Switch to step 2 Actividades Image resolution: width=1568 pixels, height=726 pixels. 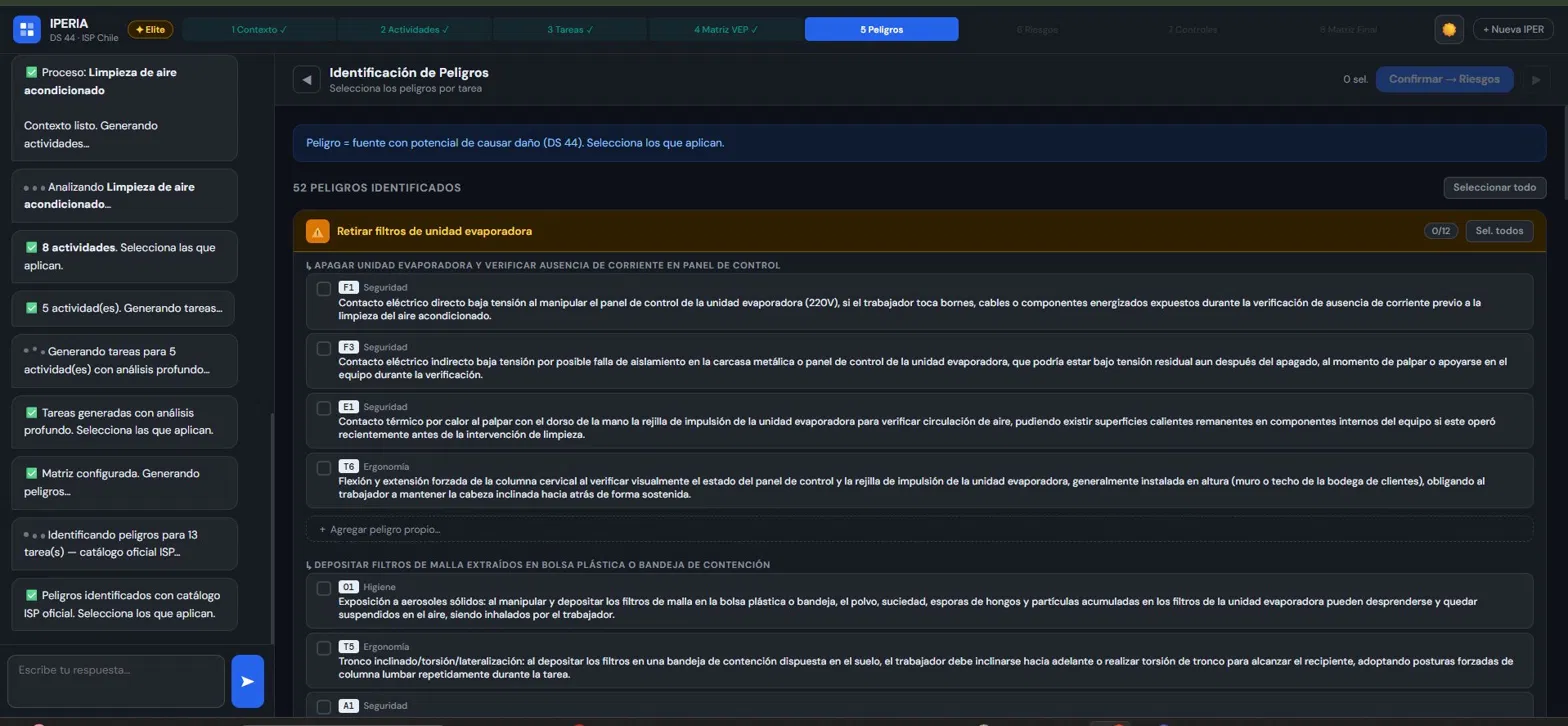414,30
